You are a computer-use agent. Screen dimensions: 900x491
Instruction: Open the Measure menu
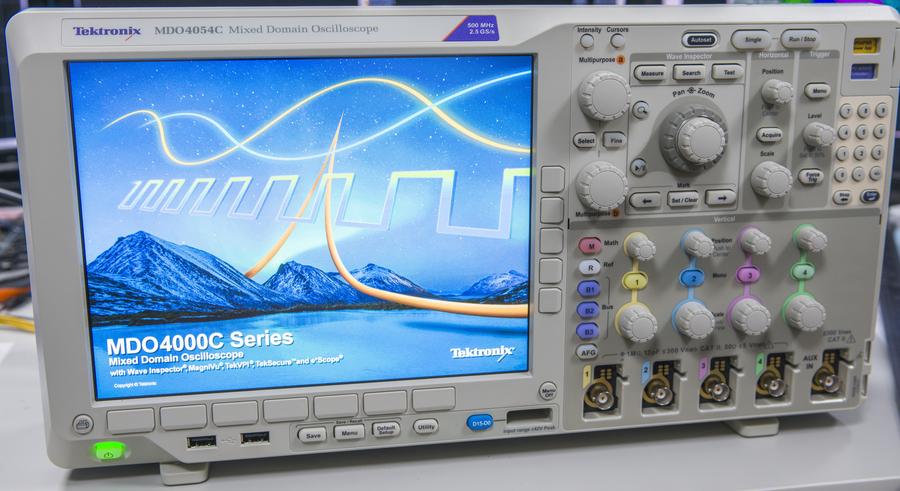(x=651, y=74)
